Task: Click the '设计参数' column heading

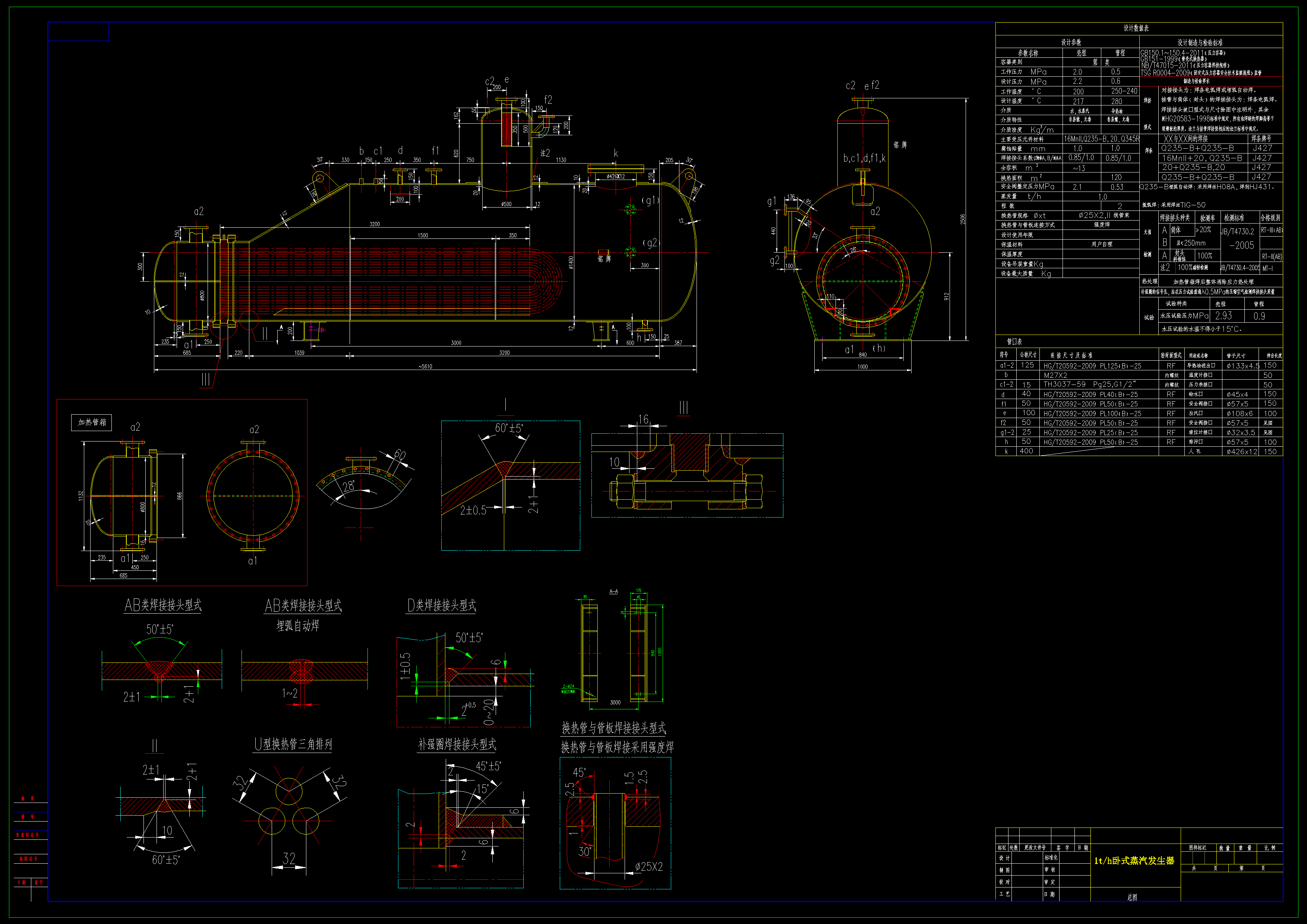Action: 1071,42
